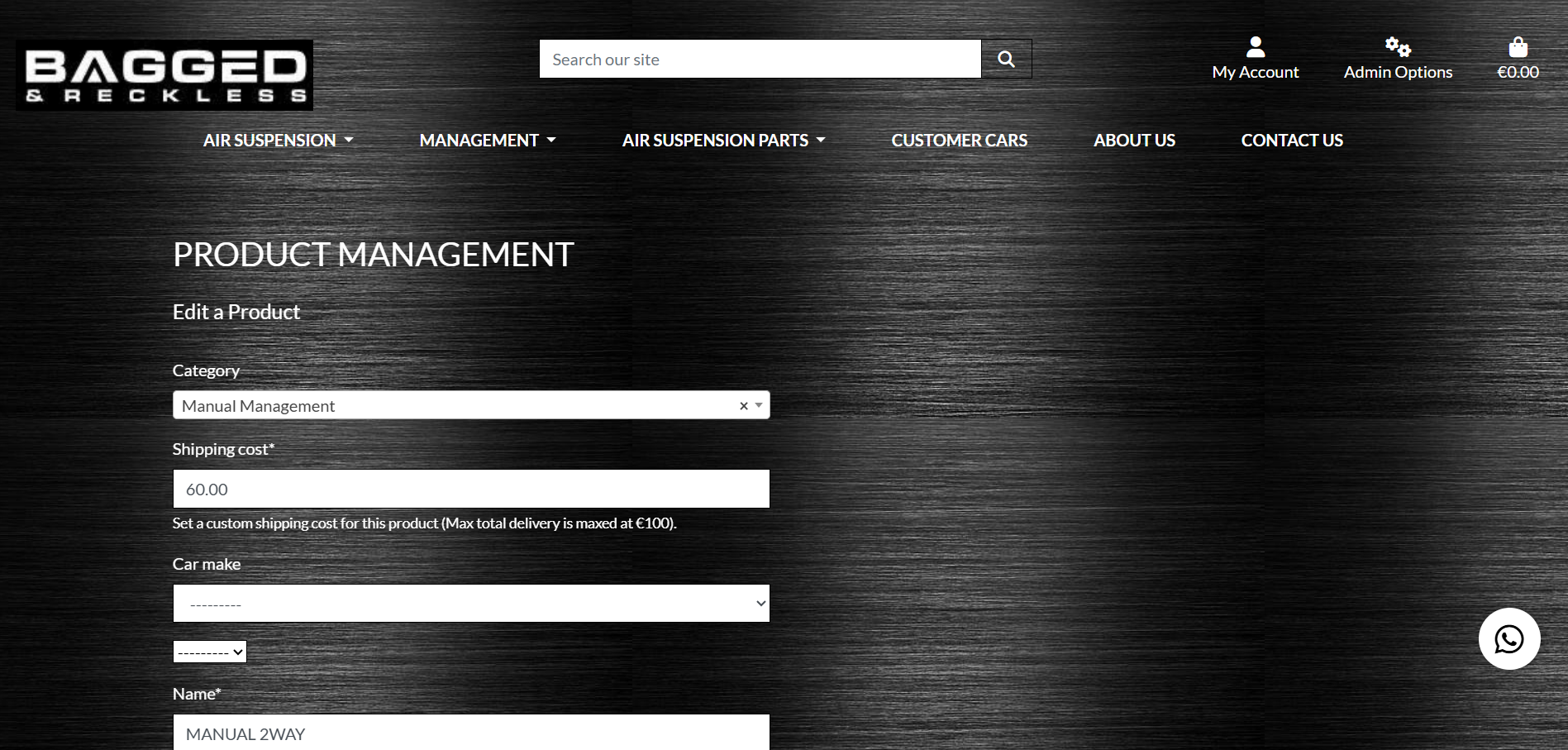This screenshot has width=1568, height=750.
Task: Open the small dropdown below Car make
Action: pyautogui.click(x=209, y=652)
